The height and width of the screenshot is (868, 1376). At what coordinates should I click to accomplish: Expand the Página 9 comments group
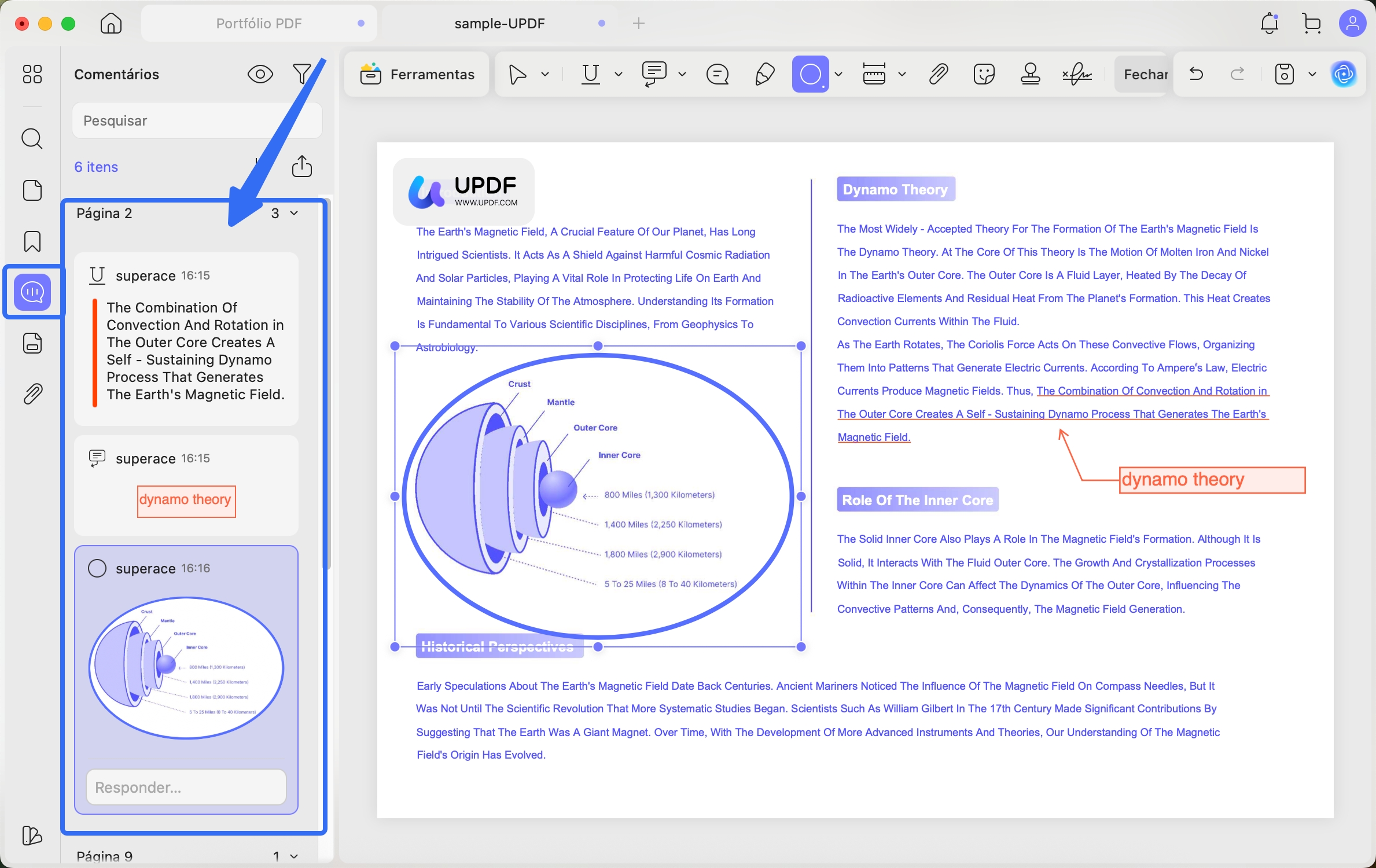(294, 856)
